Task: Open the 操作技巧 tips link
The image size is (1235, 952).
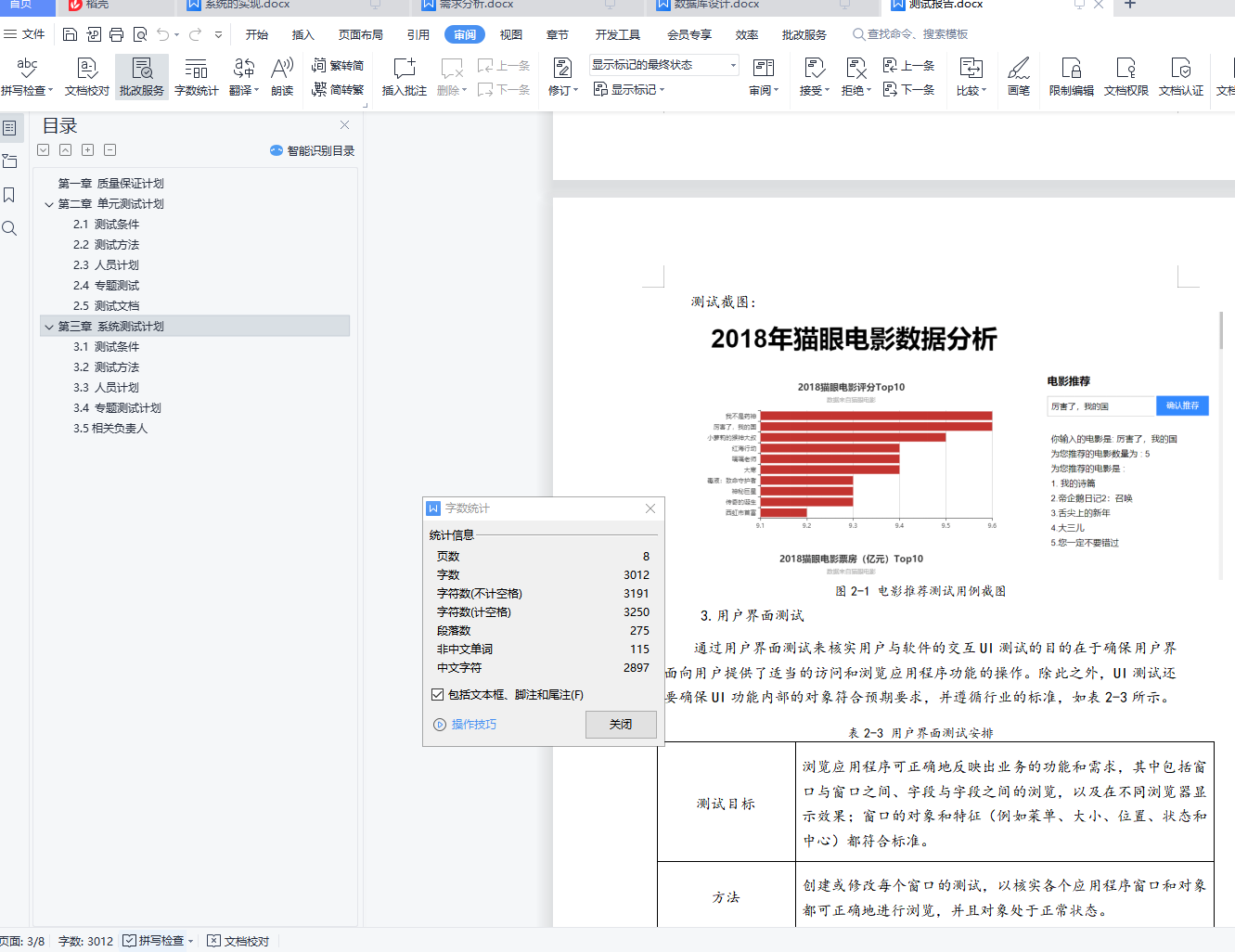Action: (x=466, y=725)
